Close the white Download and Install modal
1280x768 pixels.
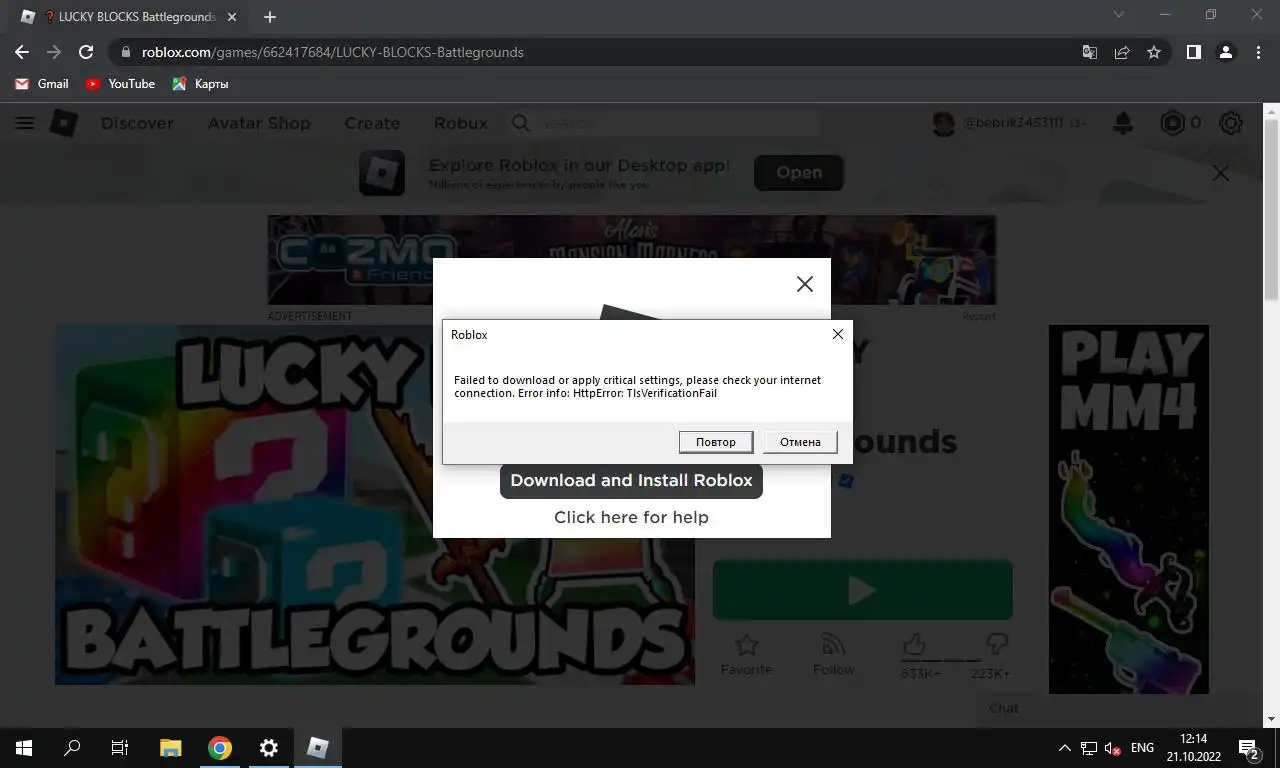pos(804,284)
